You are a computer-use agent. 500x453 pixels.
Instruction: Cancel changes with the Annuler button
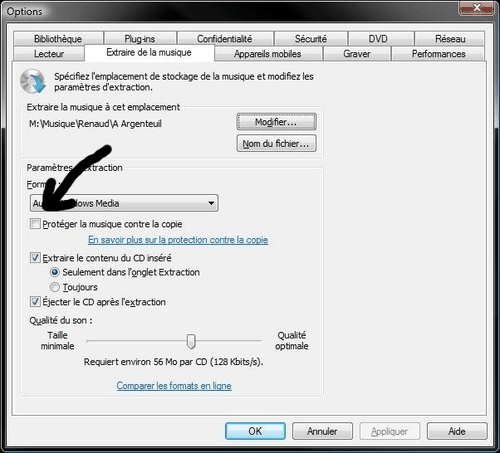point(322,431)
